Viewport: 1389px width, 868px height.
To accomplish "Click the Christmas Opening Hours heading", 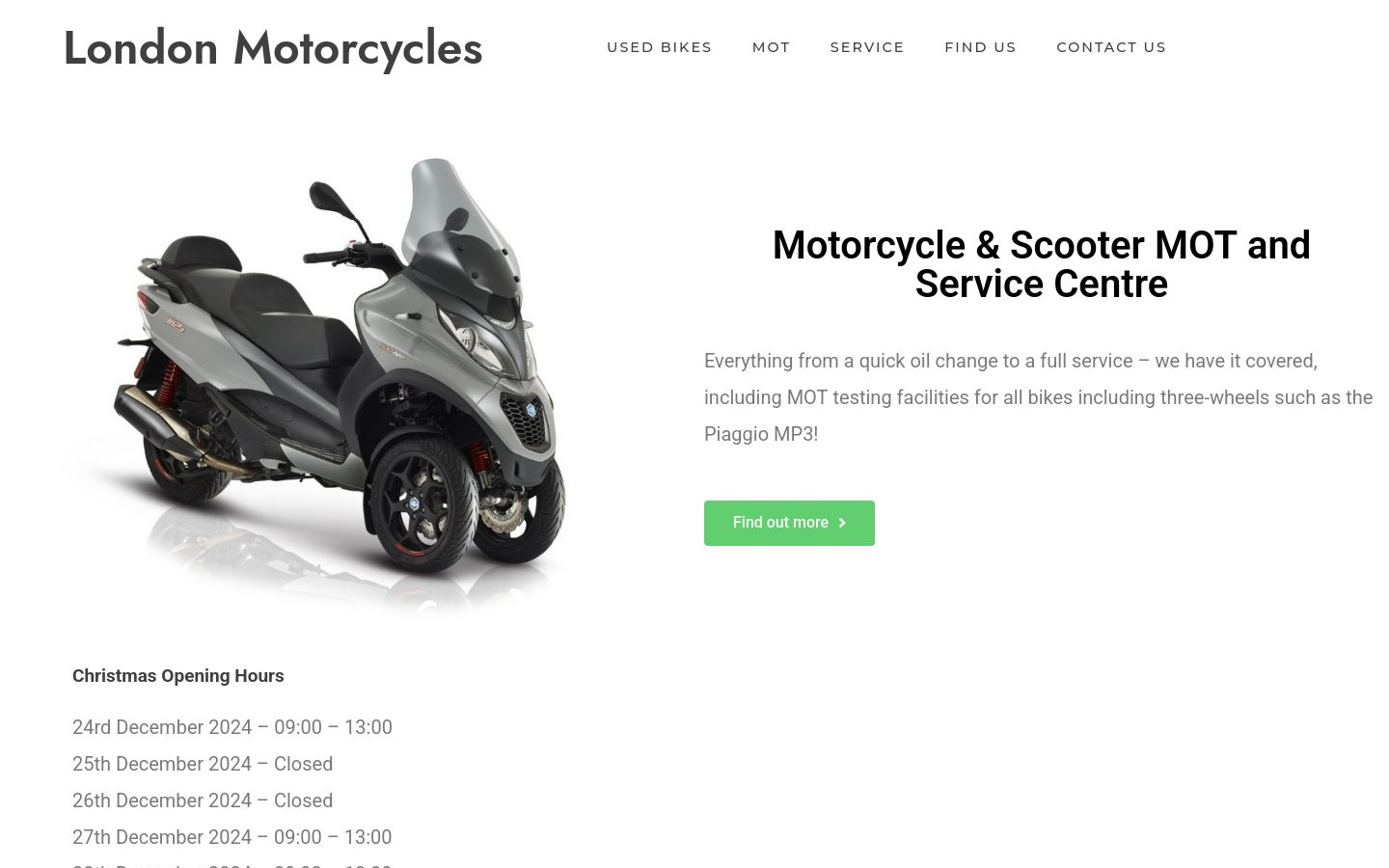I will point(178,676).
